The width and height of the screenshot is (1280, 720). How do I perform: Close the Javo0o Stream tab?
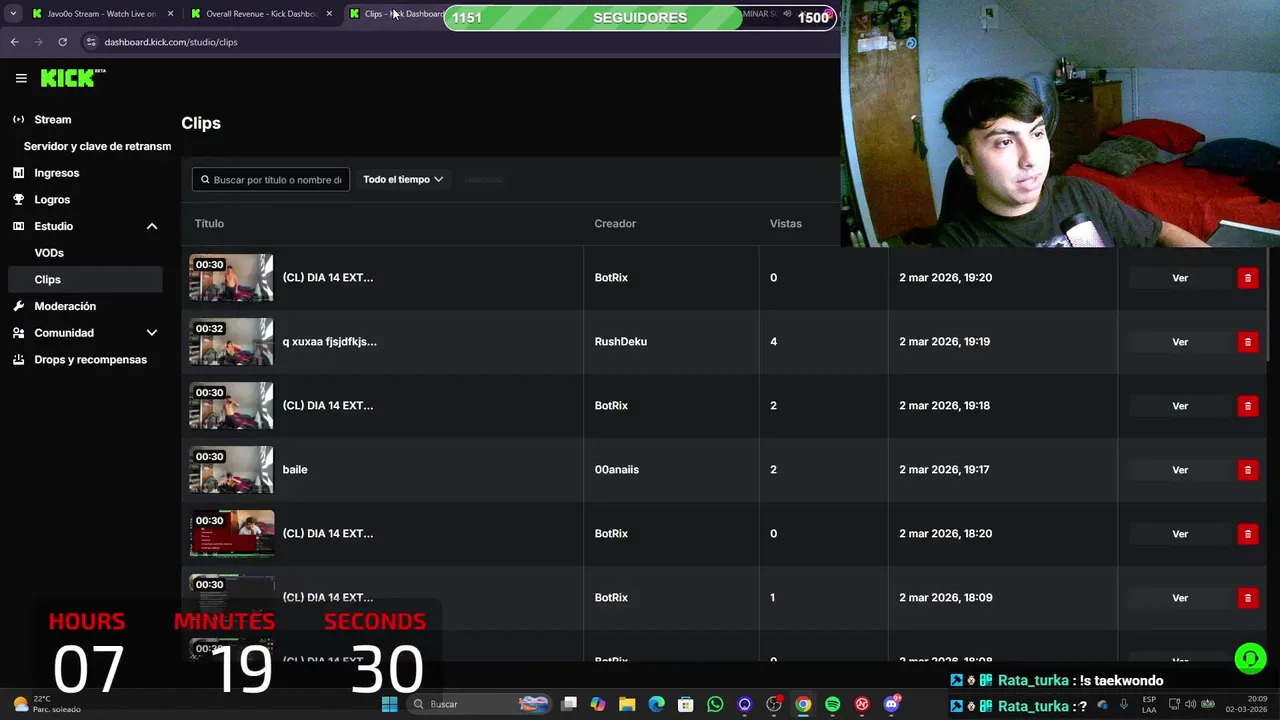click(170, 14)
